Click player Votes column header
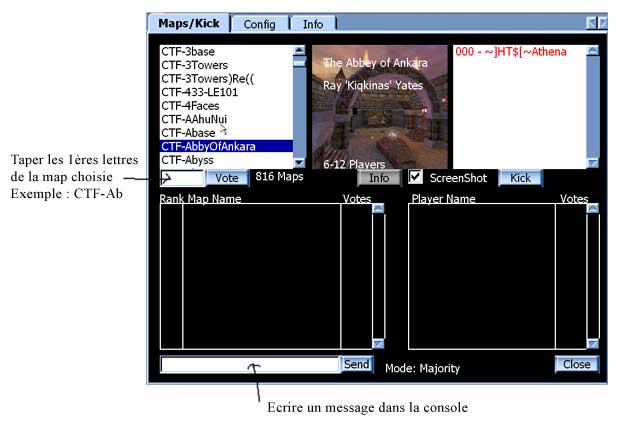Screen dimensions: 624x439 pyautogui.click(x=574, y=199)
